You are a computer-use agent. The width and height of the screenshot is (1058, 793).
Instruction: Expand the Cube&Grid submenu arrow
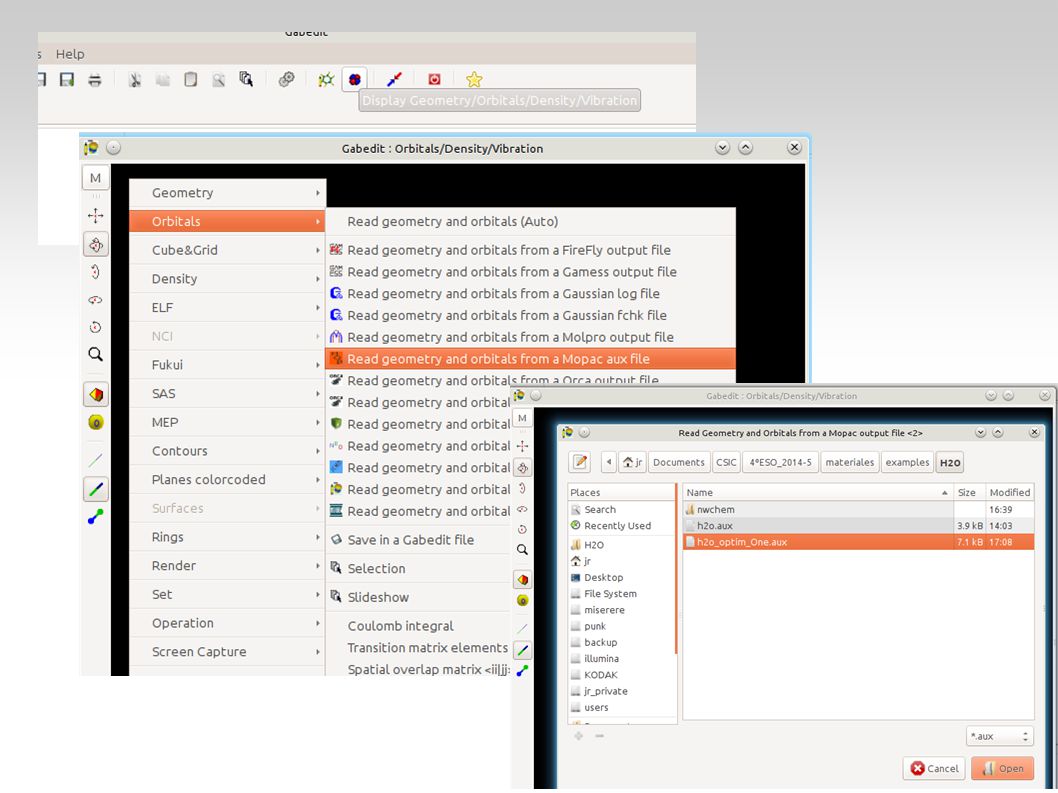click(317, 250)
